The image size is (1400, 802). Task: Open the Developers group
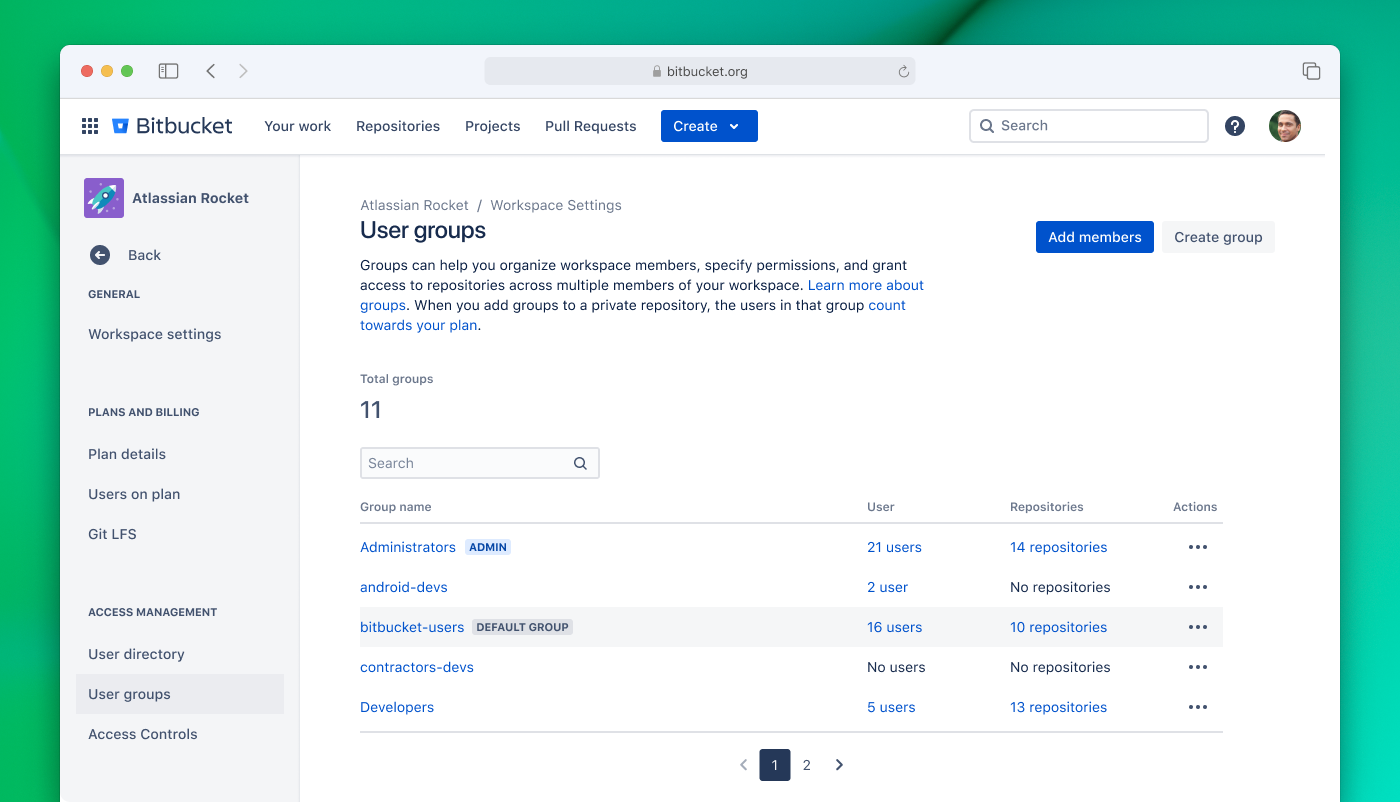click(x=397, y=707)
